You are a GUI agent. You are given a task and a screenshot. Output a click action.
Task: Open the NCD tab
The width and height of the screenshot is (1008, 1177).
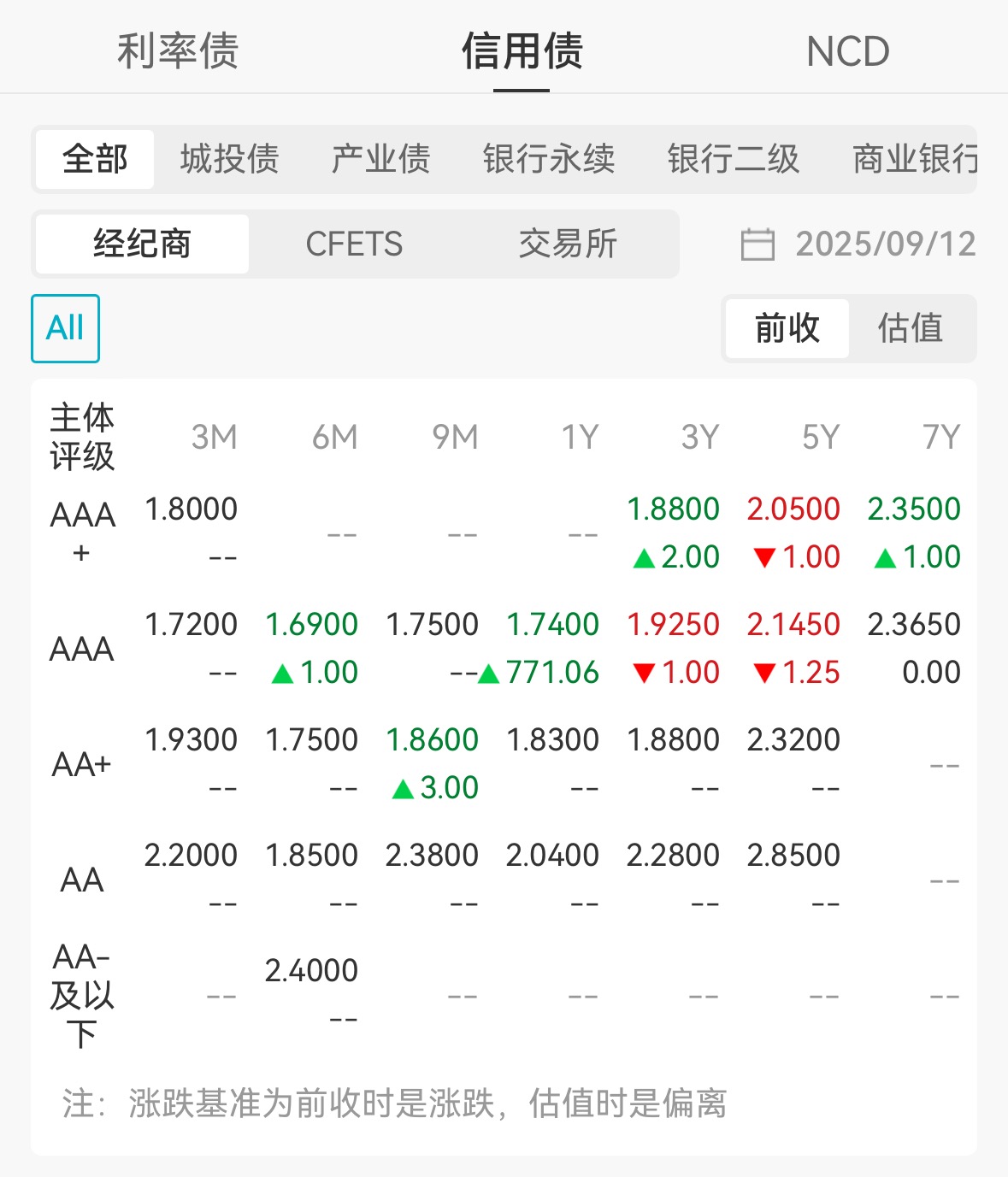[848, 52]
